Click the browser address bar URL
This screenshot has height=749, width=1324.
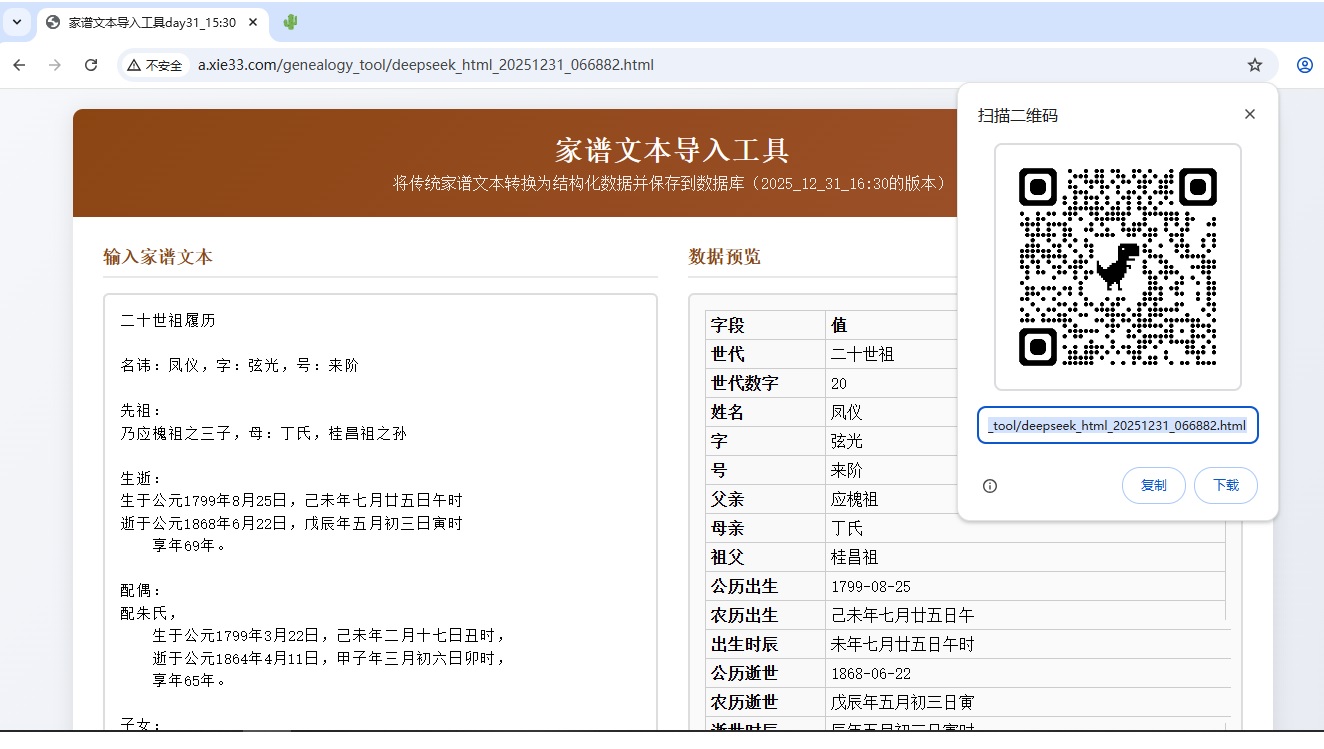(425, 65)
